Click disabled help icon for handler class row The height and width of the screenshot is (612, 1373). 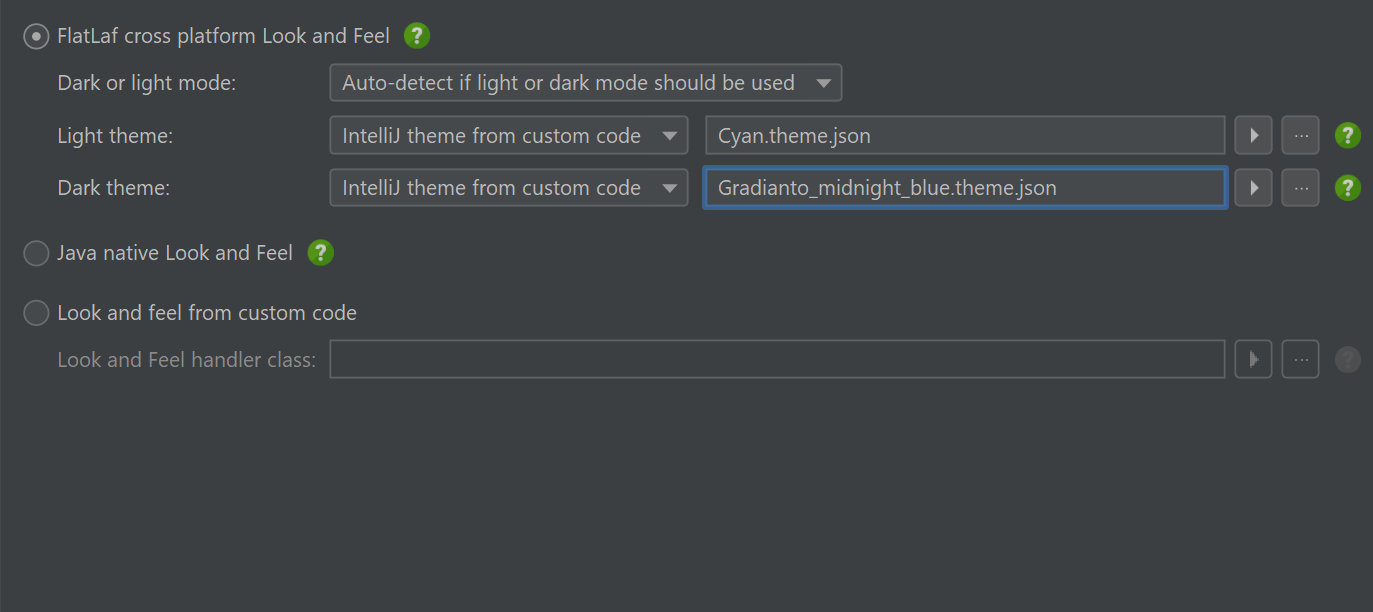1348,359
